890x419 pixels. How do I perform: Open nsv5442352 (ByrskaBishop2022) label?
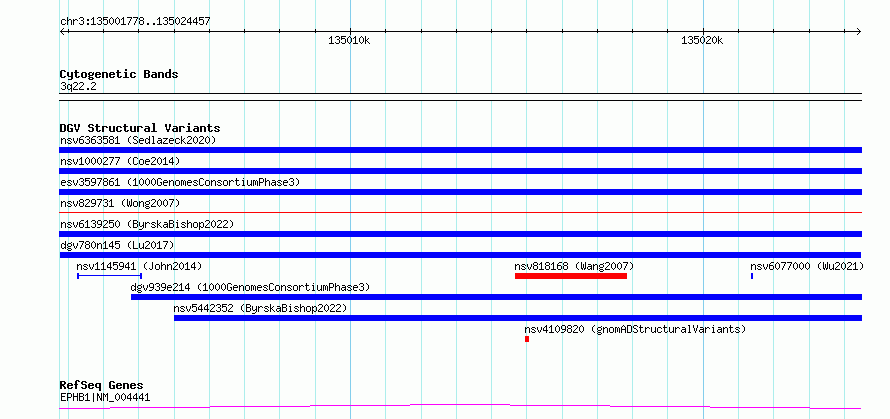point(260,308)
